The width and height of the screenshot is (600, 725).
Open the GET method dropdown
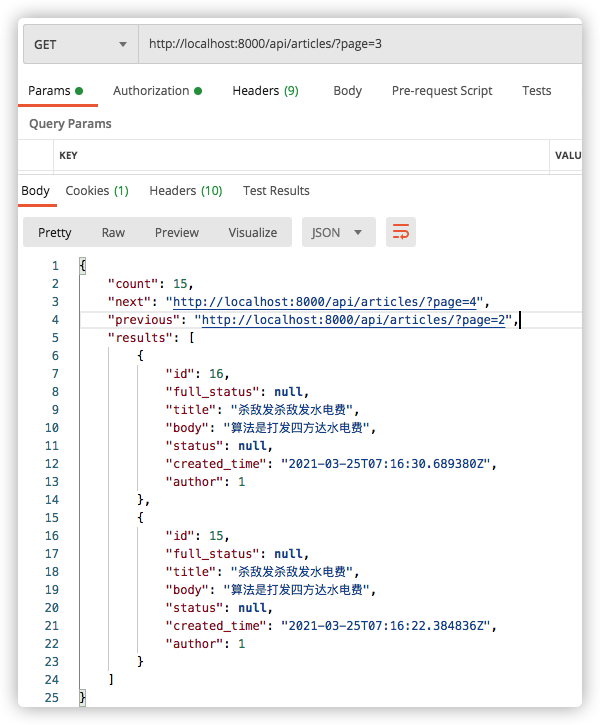pyautogui.click(x=80, y=44)
